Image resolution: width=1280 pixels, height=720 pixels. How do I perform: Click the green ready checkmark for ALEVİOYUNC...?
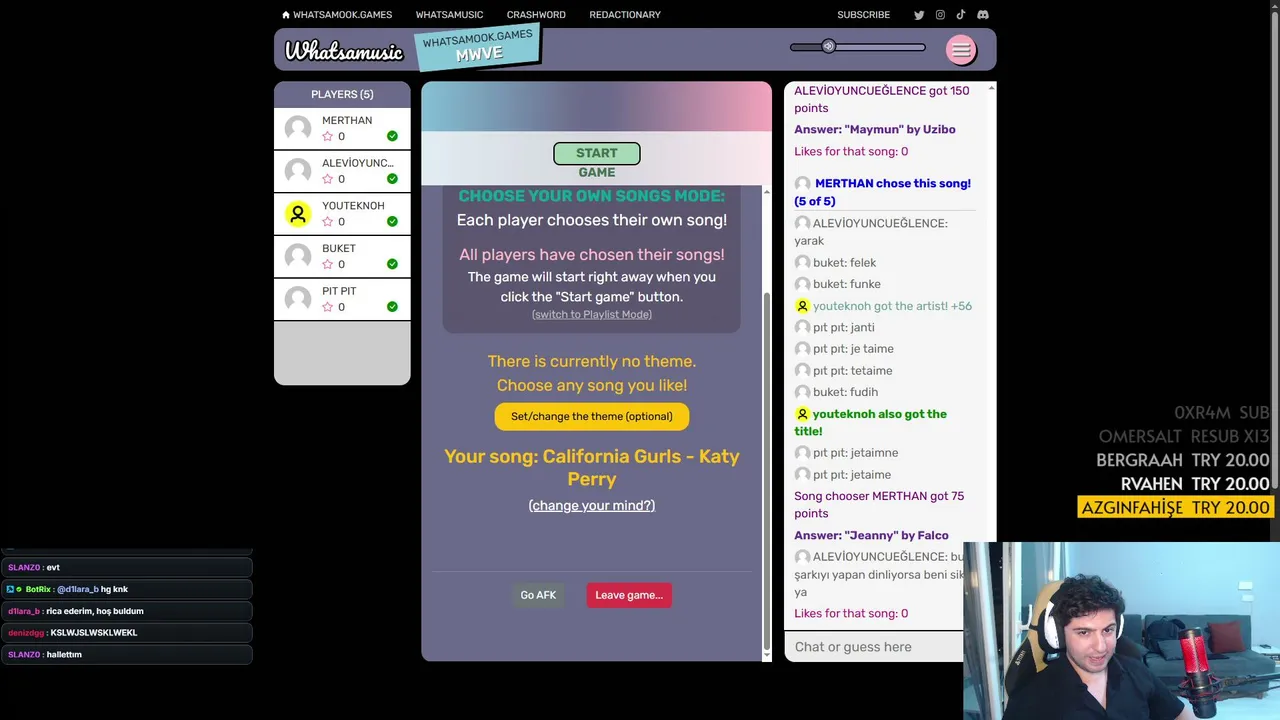pyautogui.click(x=392, y=179)
